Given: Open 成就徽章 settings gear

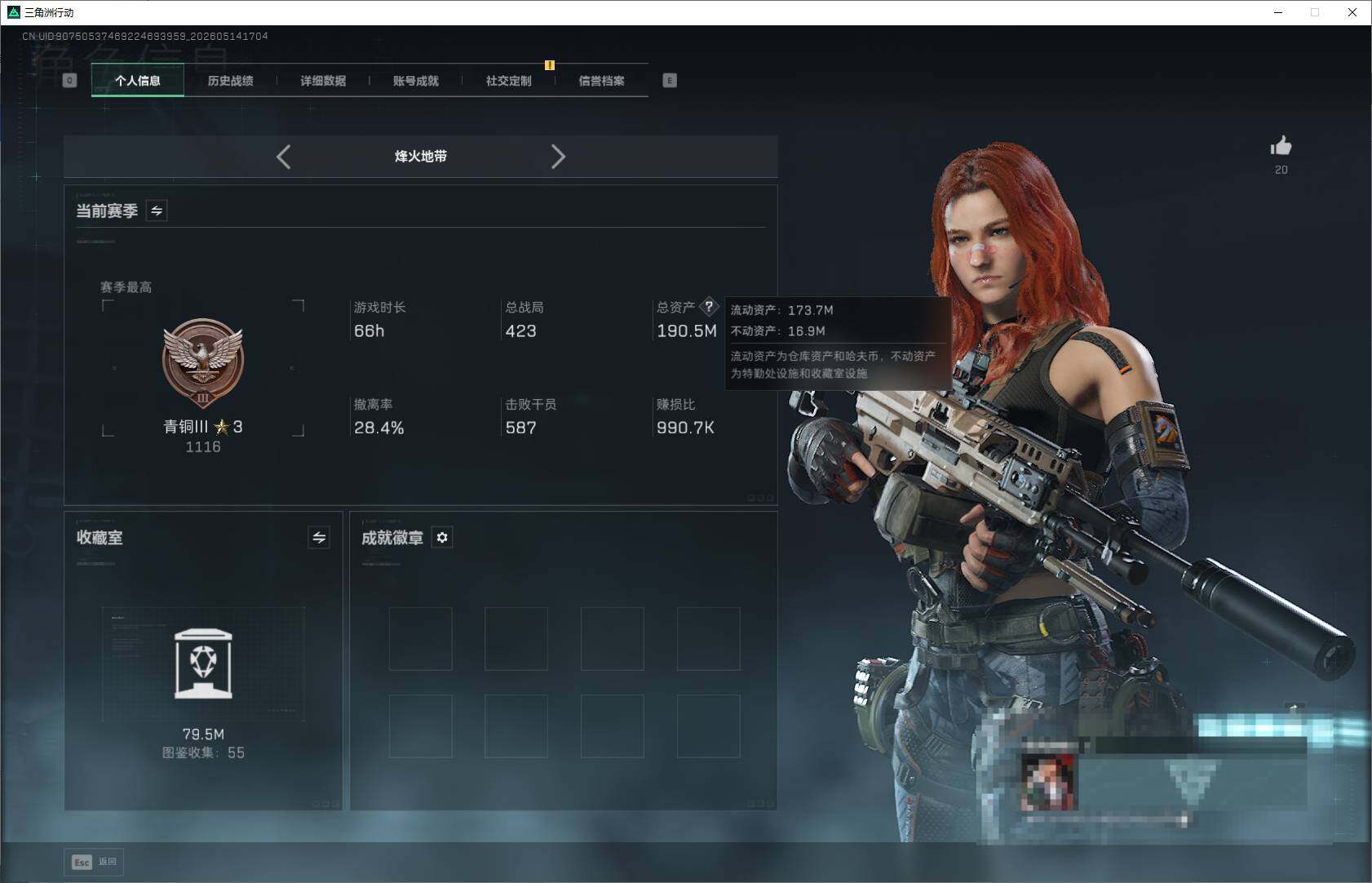Looking at the screenshot, I should tap(442, 537).
